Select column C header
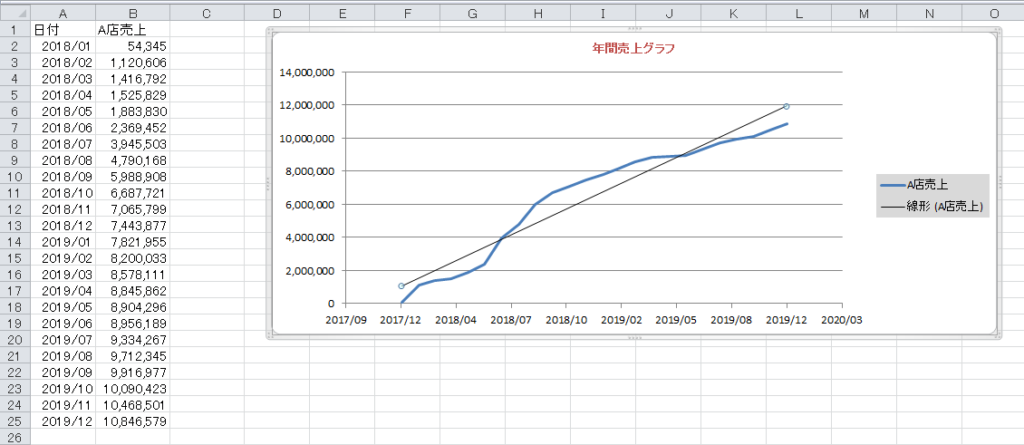Screen dimensions: 1024x445 (x=206, y=14)
